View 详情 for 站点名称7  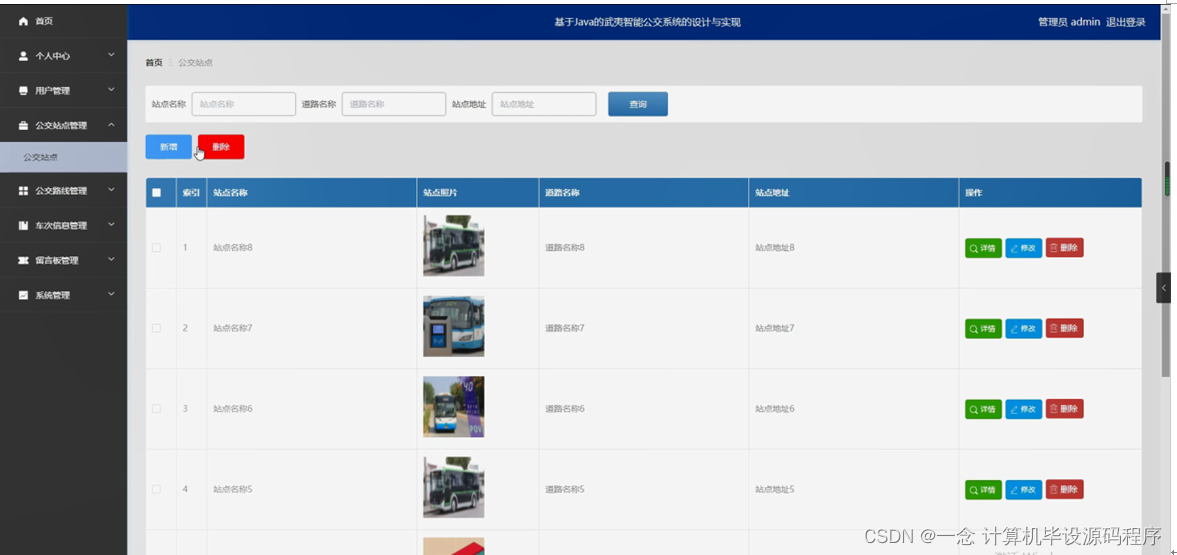pos(983,328)
